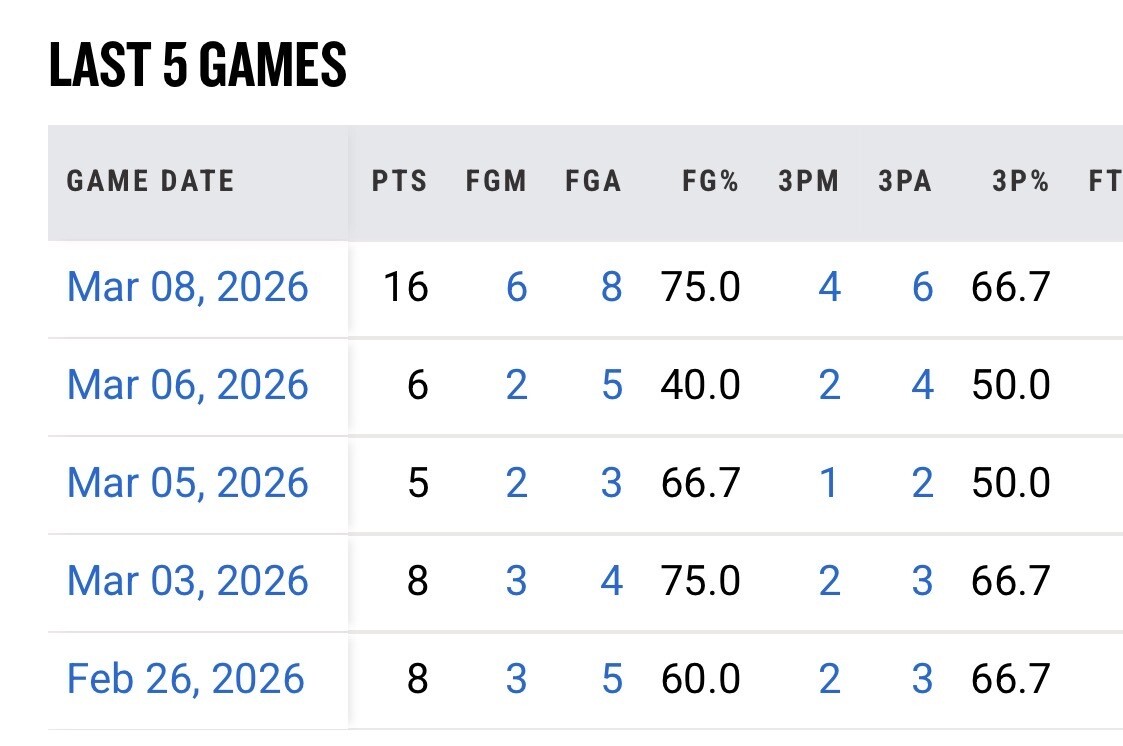
Task: Sort by the 3PA column header
Action: (x=904, y=182)
